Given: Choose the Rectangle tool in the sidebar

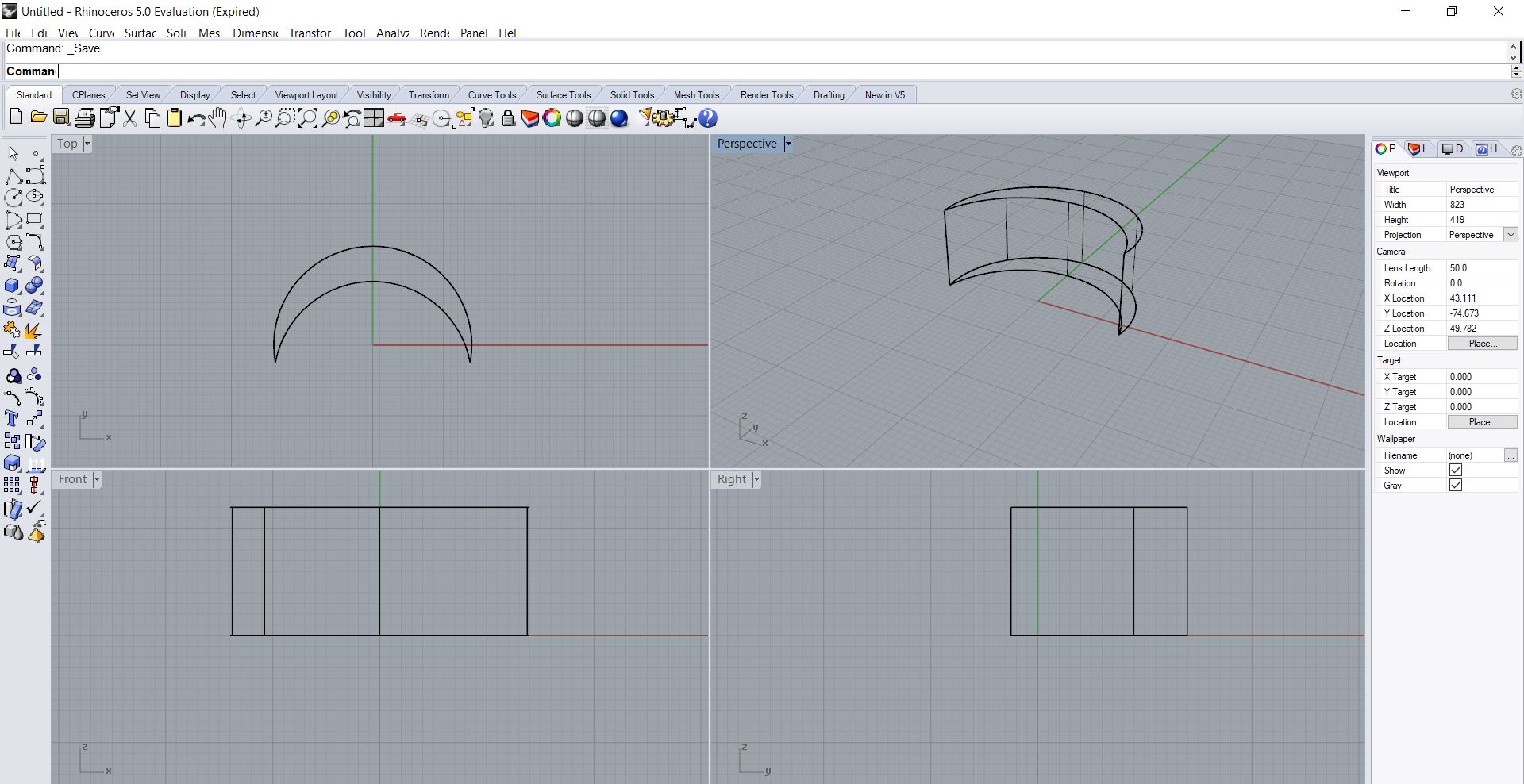Looking at the screenshot, I should [x=35, y=220].
